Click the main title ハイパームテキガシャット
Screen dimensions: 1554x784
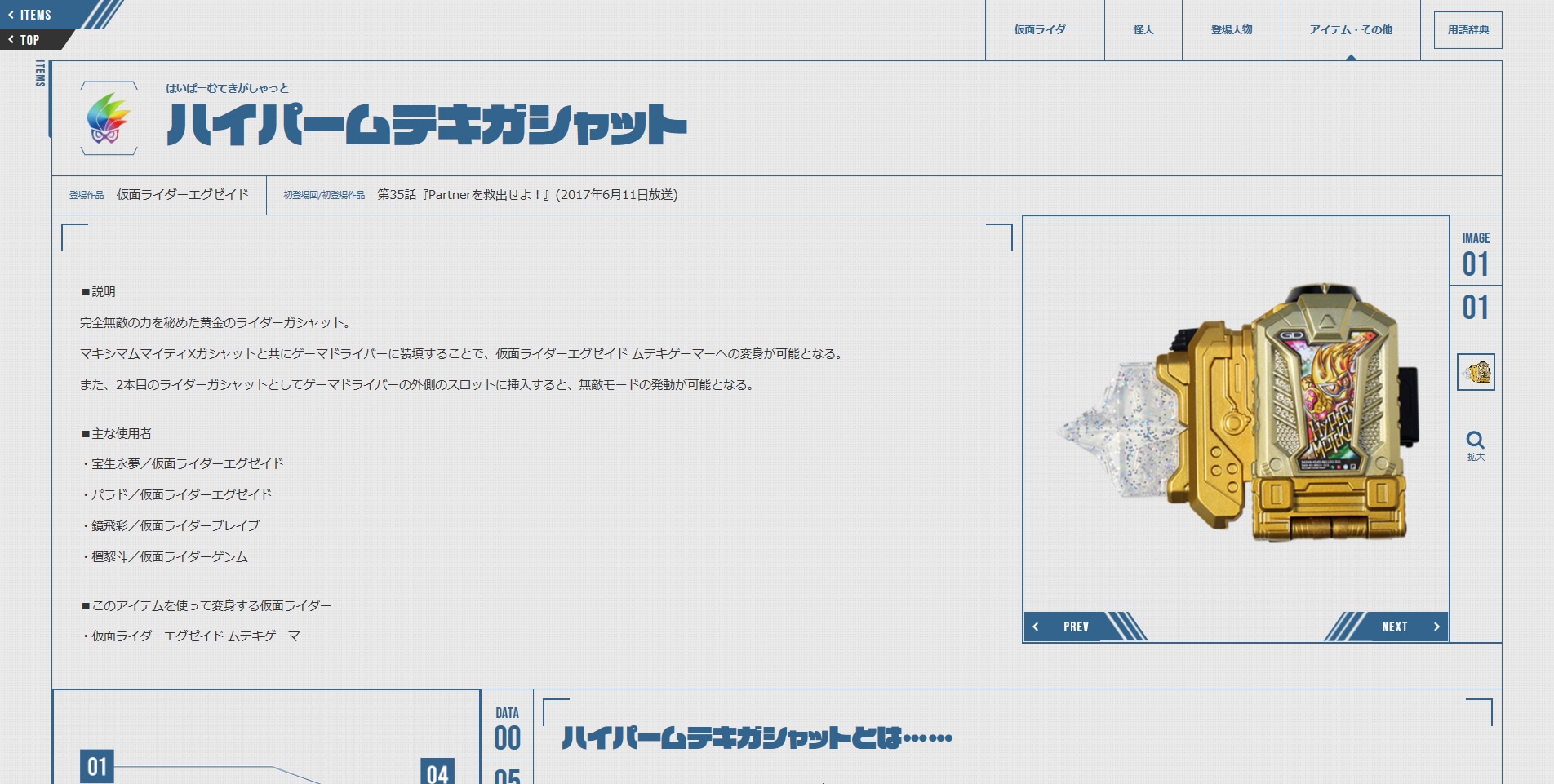427,125
